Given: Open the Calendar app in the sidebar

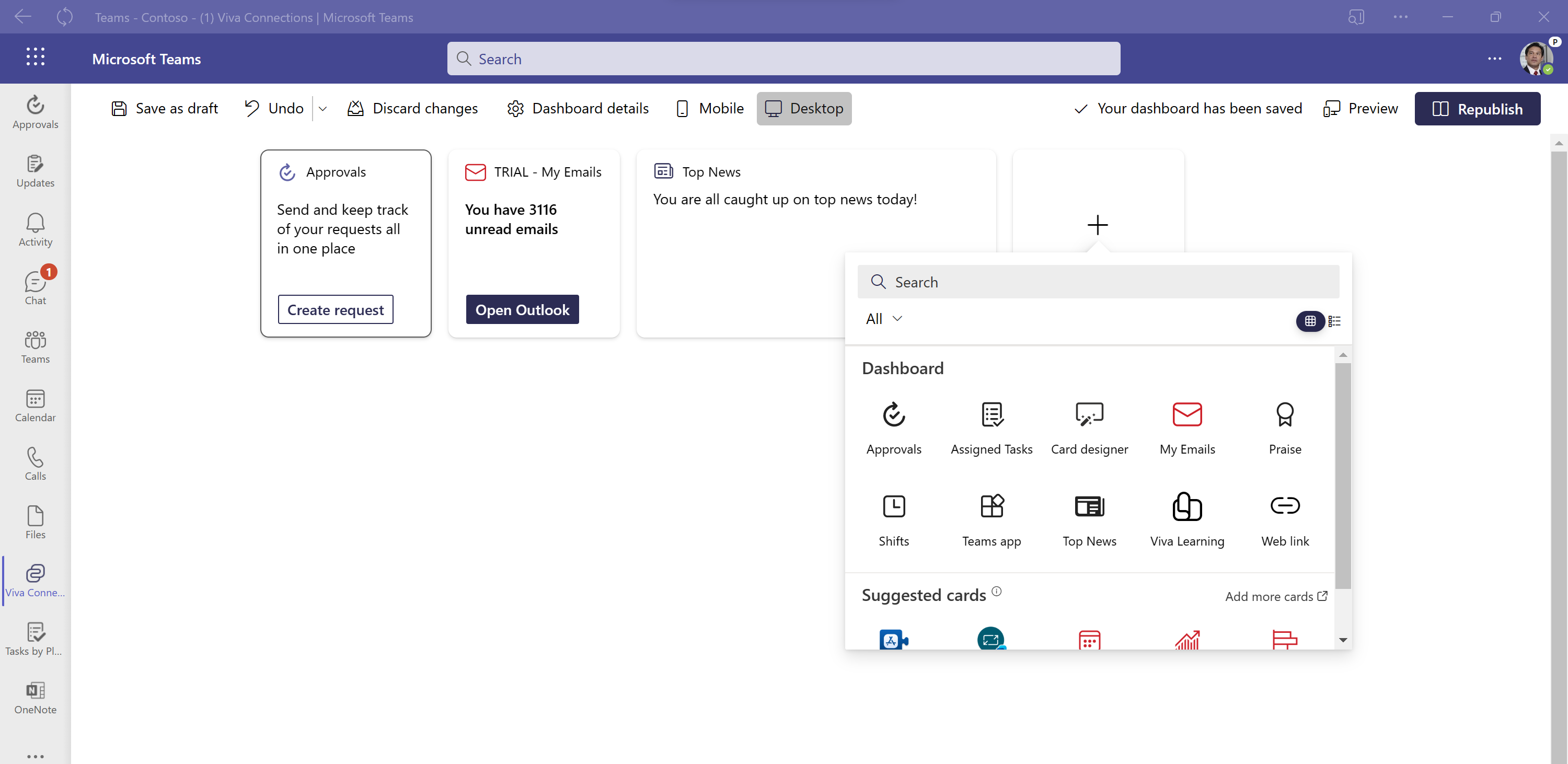Looking at the screenshot, I should coord(34,403).
